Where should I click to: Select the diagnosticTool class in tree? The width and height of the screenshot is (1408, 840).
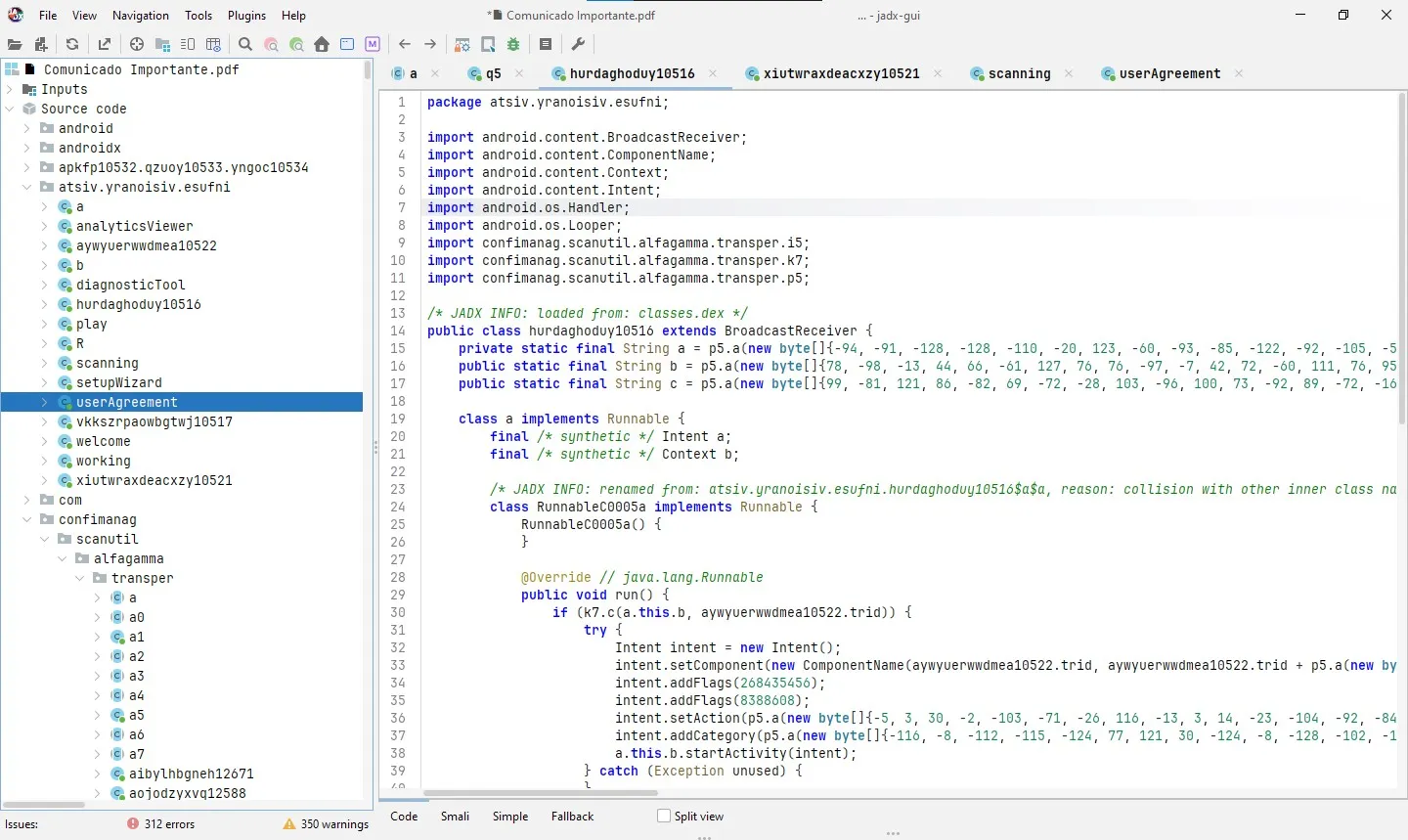pos(130,285)
